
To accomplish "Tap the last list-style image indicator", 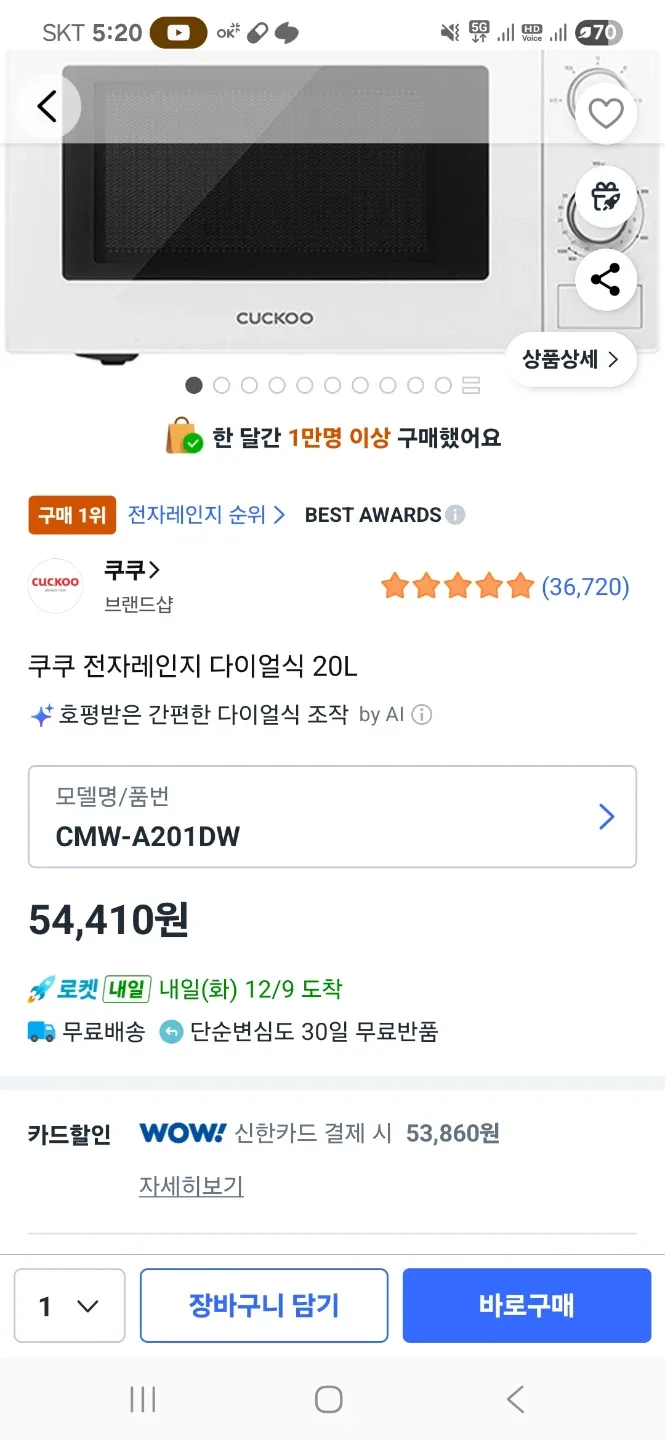I will coord(471,385).
